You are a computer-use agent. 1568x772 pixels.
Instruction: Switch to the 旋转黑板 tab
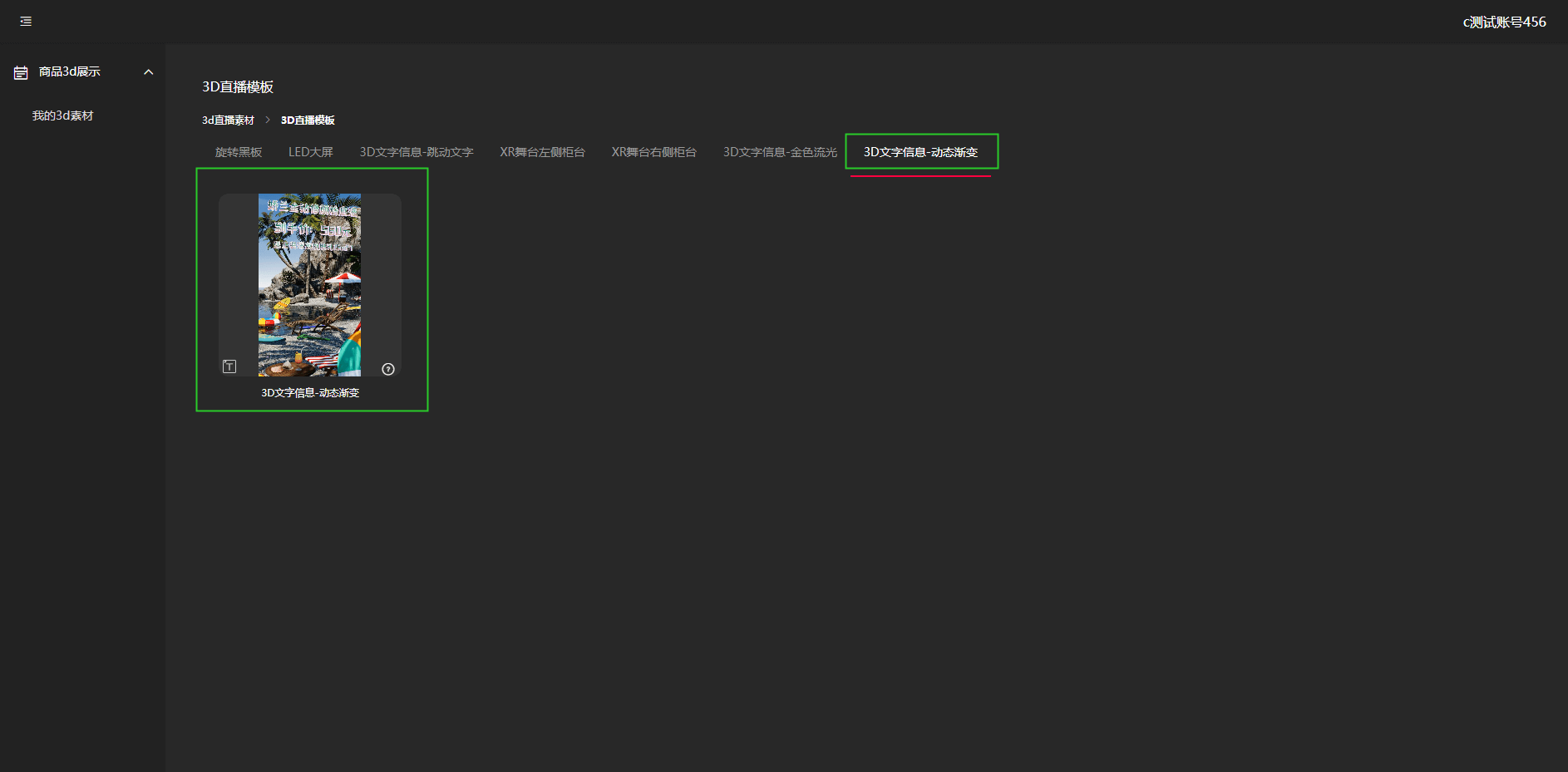(239, 152)
